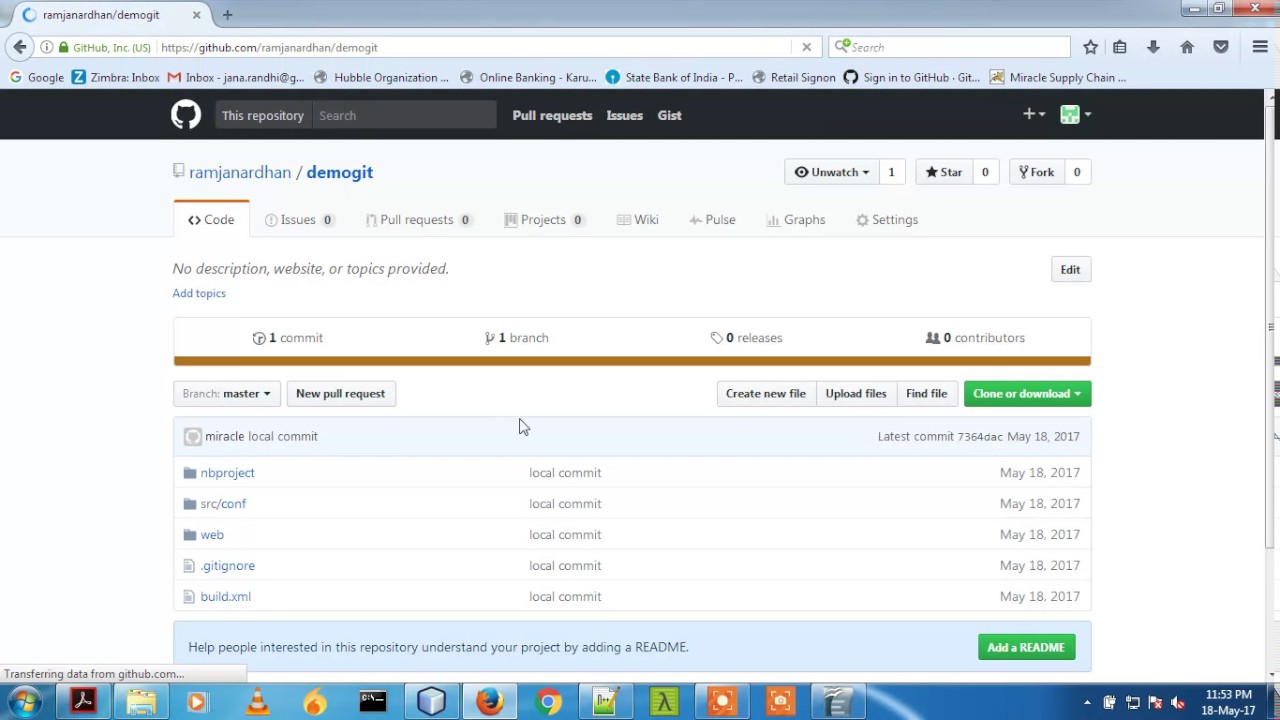
Task: Open Gist in the top header
Action: click(x=669, y=115)
